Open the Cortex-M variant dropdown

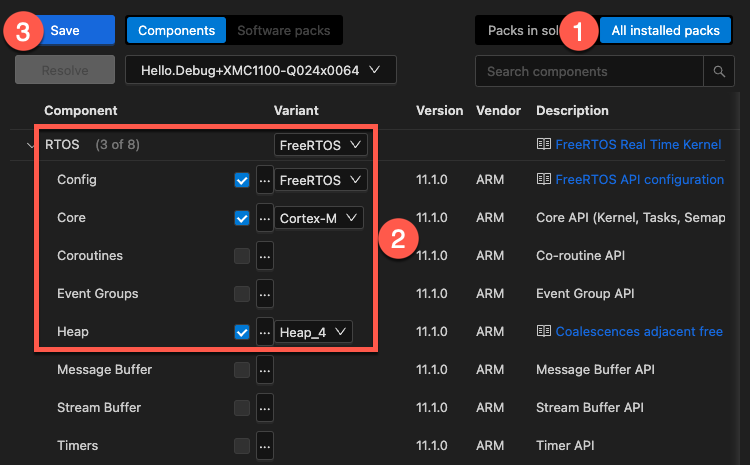click(320, 218)
